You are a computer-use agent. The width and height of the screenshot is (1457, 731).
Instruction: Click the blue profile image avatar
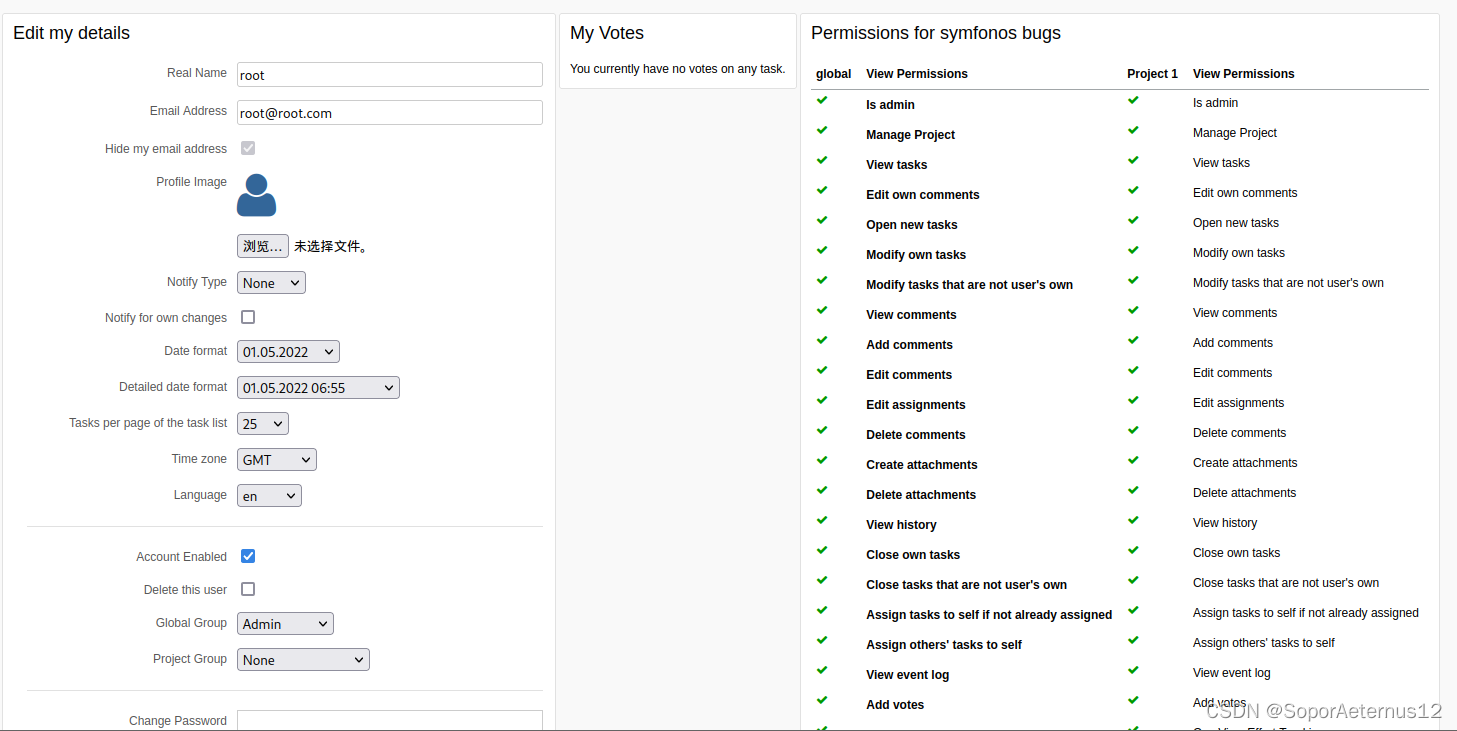pyautogui.click(x=256, y=195)
